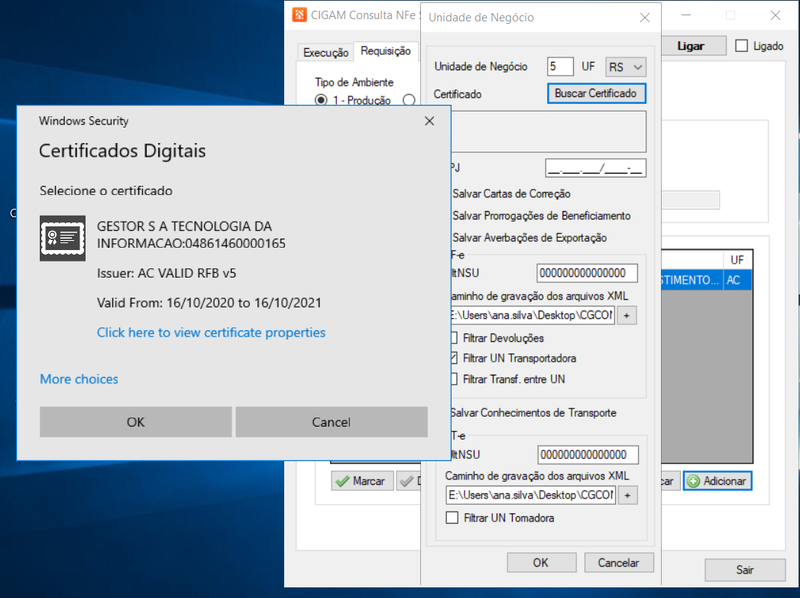The width and height of the screenshot is (800, 598).
Task: Click the Buscar Certificado button
Action: pyautogui.click(x=596, y=93)
